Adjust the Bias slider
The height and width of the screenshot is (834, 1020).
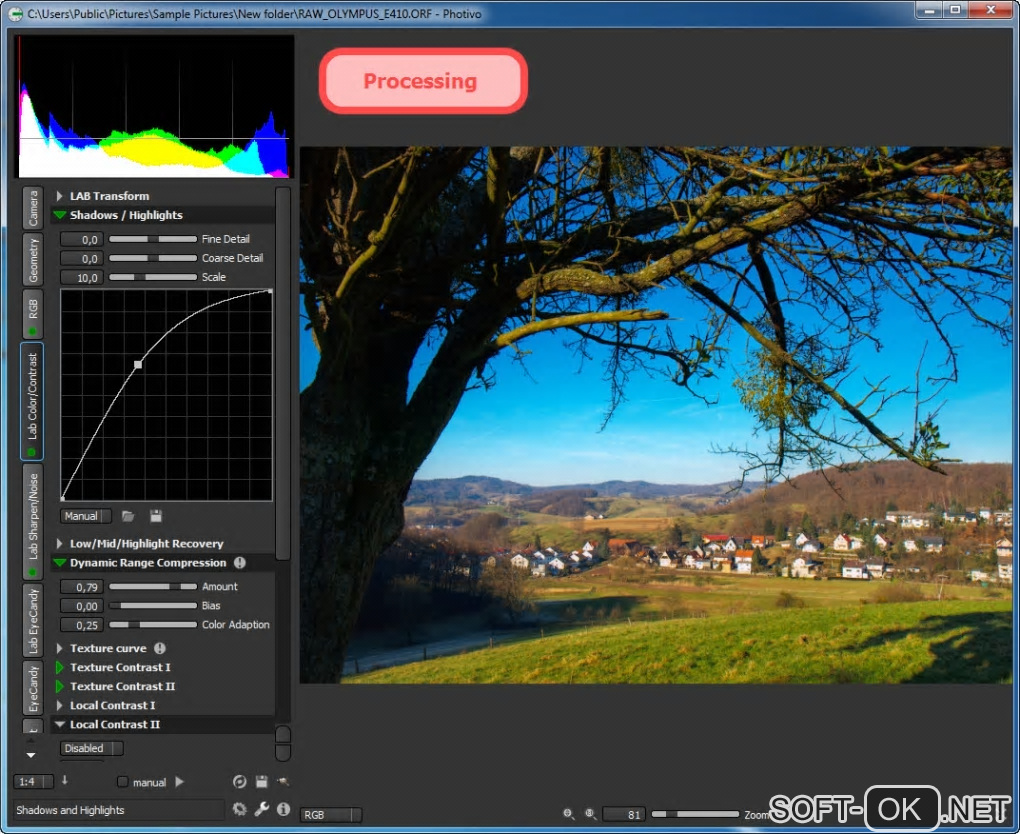coord(153,606)
